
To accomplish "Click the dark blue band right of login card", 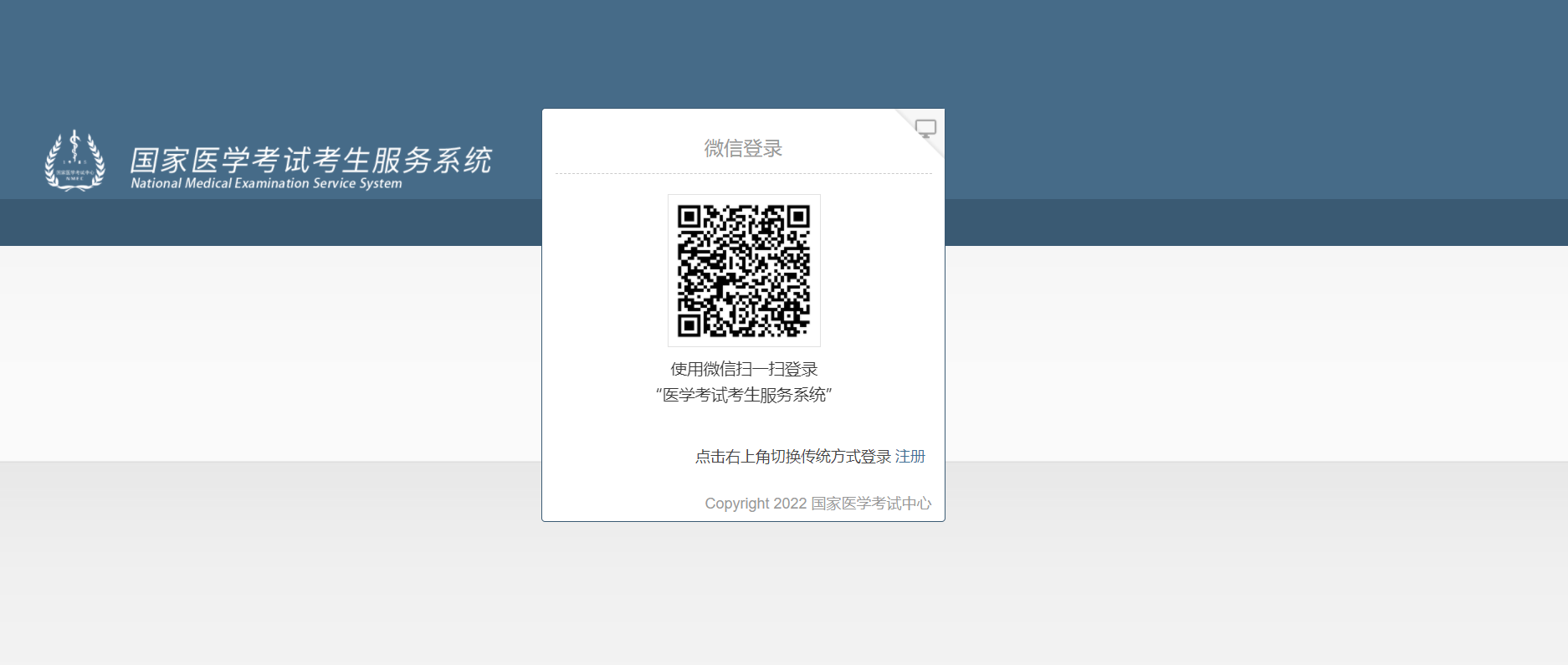I will point(1255,223).
